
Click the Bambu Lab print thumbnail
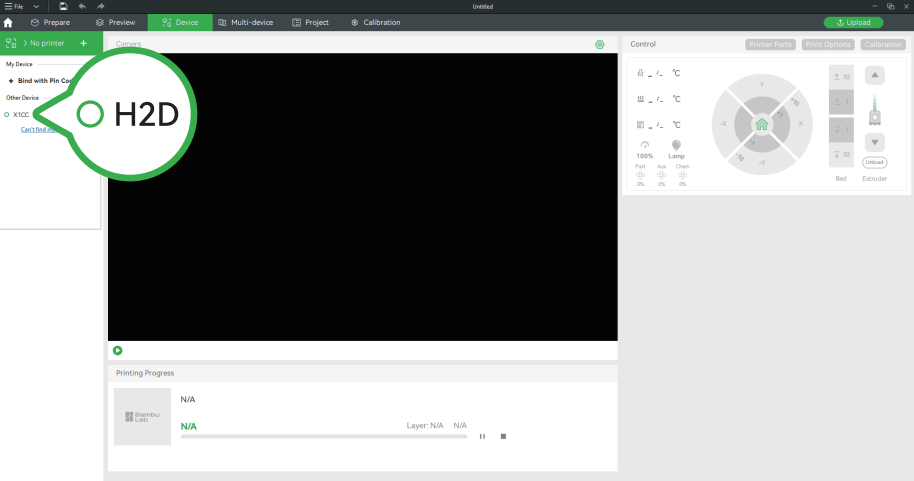click(x=142, y=417)
